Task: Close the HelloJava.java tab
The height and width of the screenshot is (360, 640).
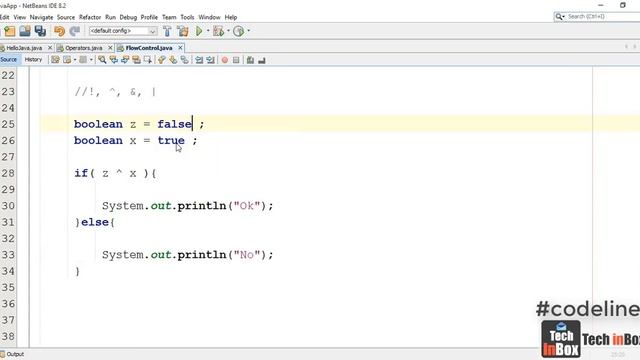Action: point(50,48)
